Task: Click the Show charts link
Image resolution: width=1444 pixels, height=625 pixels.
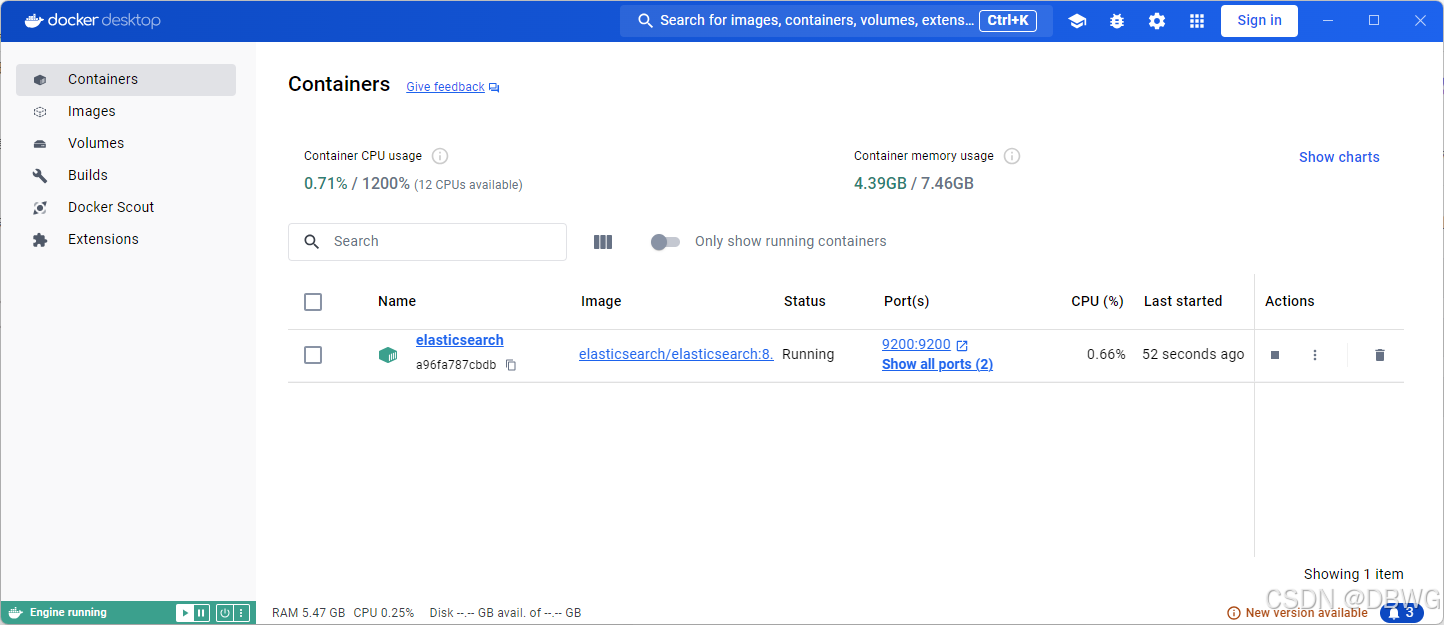Action: (x=1339, y=157)
